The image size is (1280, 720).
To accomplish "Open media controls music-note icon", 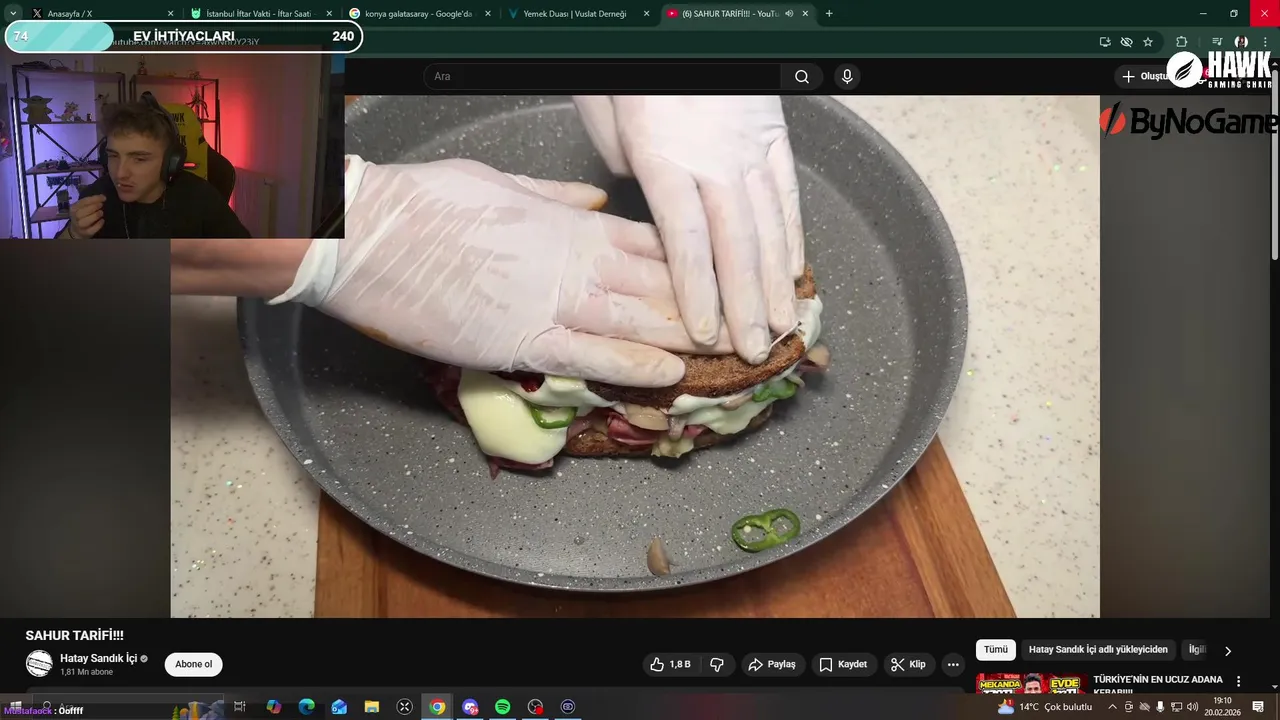I will [x=1217, y=42].
